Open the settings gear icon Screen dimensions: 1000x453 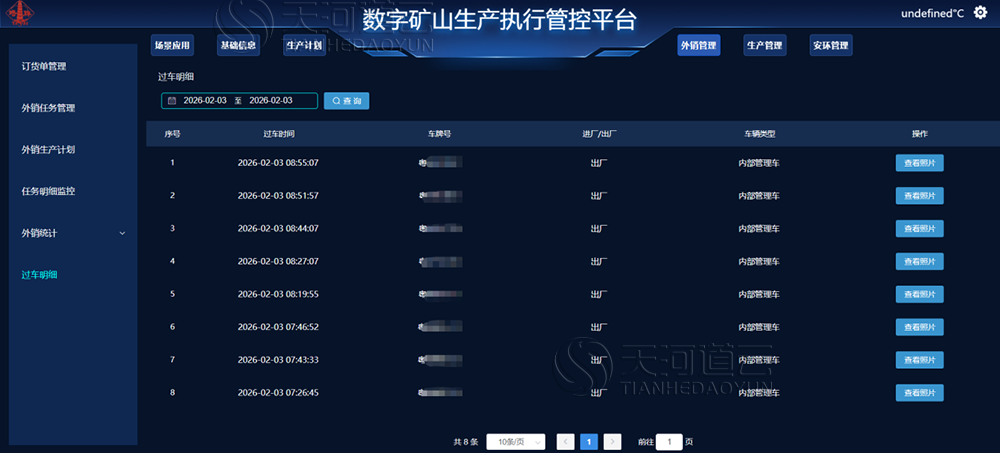click(x=980, y=13)
